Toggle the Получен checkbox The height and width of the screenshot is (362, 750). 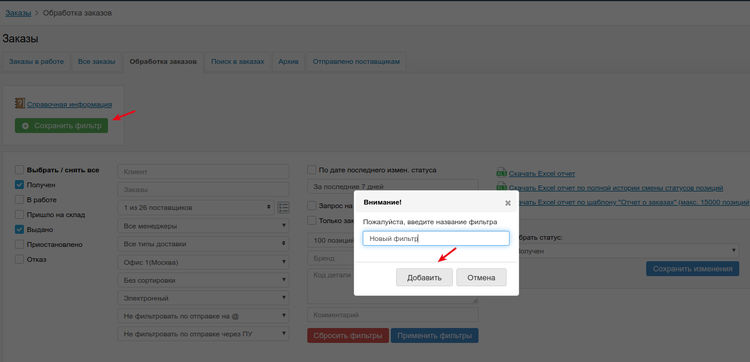tap(19, 185)
